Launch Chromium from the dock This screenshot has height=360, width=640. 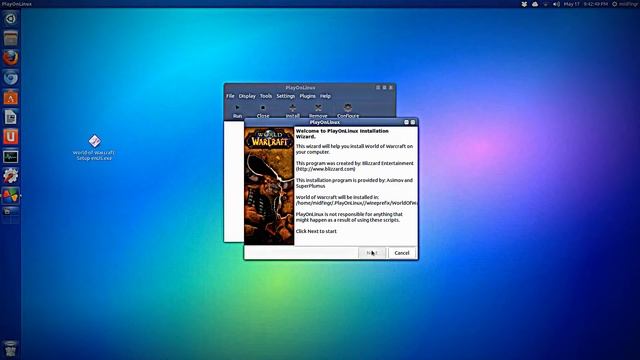tap(11, 78)
